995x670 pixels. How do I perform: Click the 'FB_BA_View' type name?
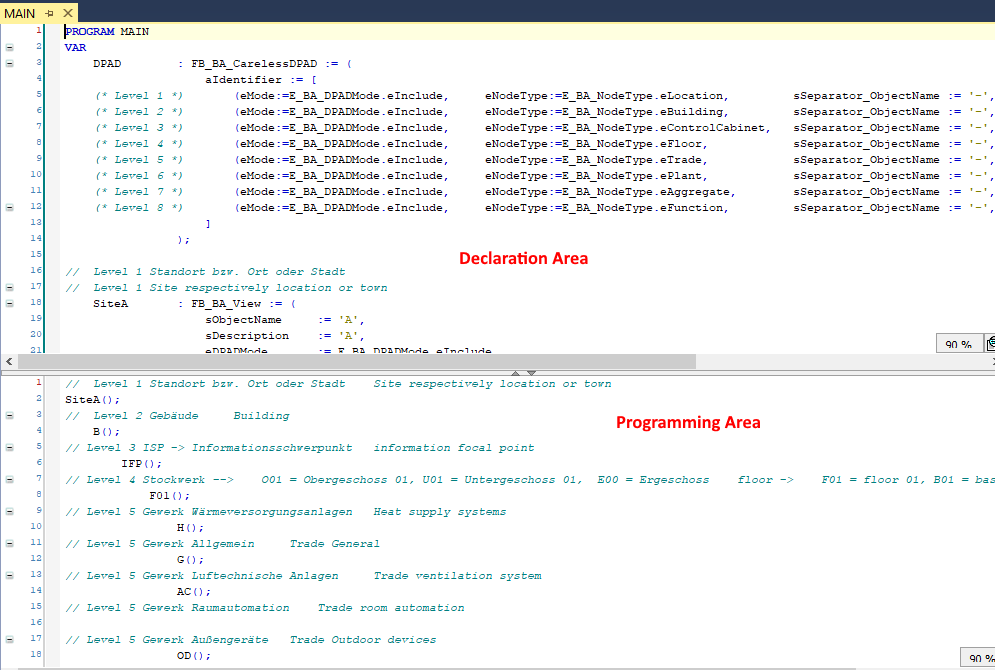(x=227, y=303)
